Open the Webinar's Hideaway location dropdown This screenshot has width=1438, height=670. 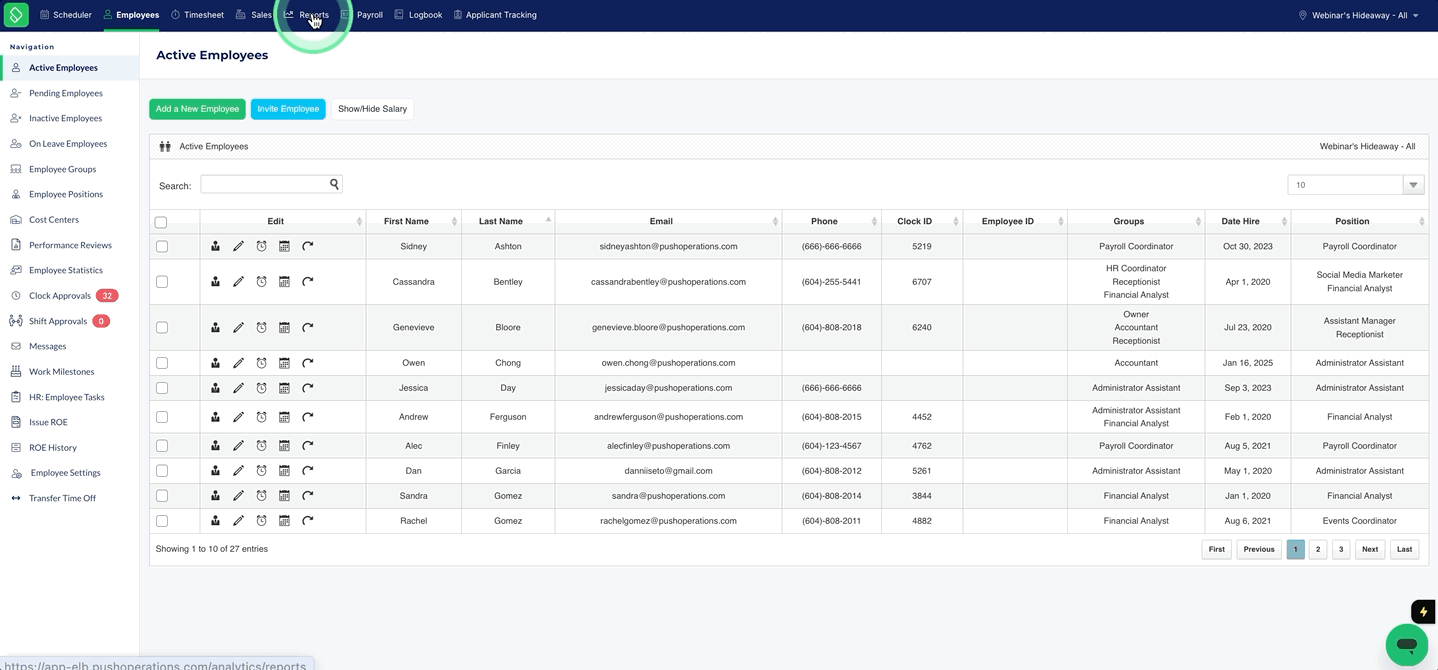[1359, 15]
